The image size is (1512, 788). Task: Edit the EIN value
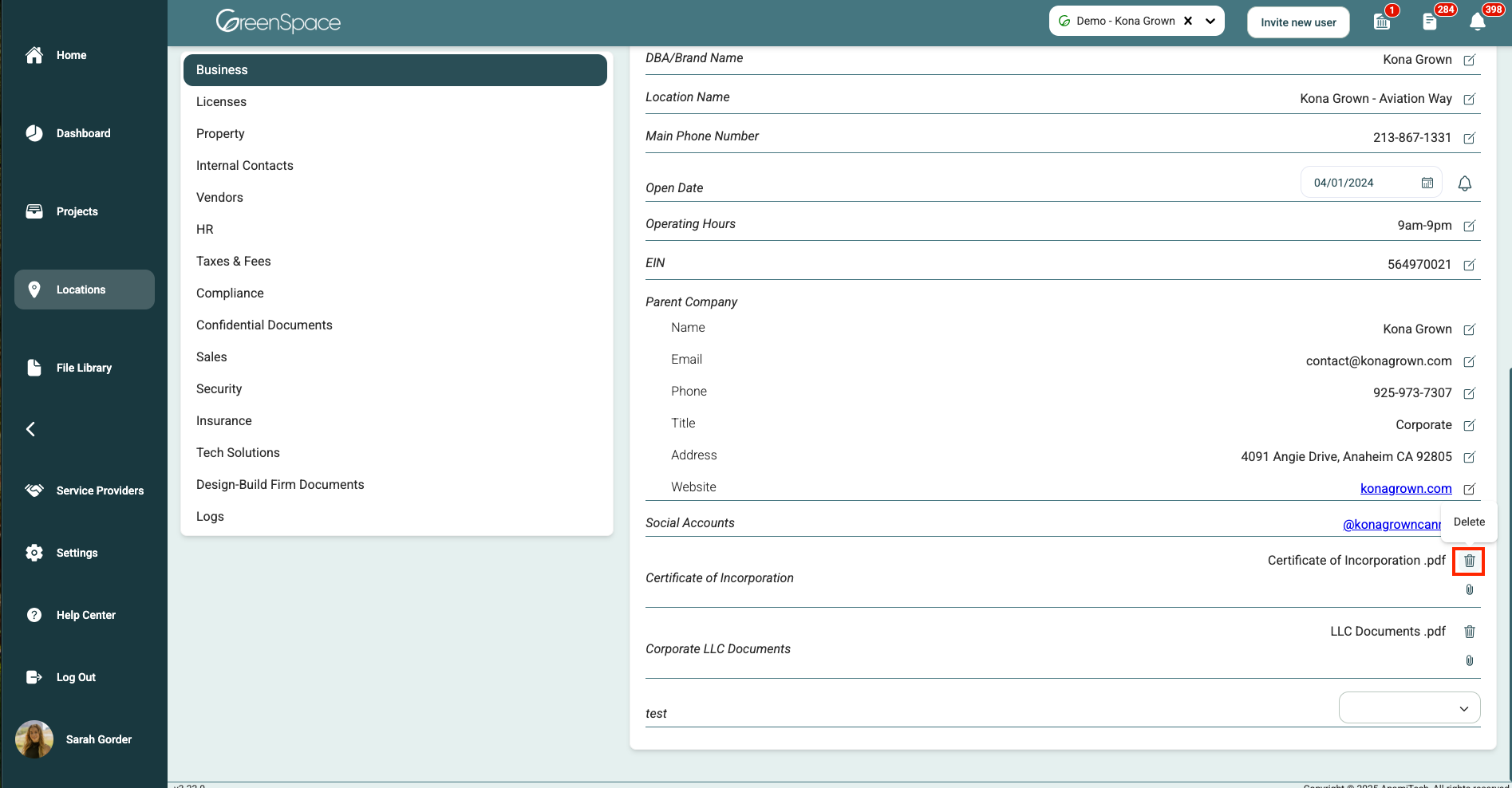[x=1470, y=265]
